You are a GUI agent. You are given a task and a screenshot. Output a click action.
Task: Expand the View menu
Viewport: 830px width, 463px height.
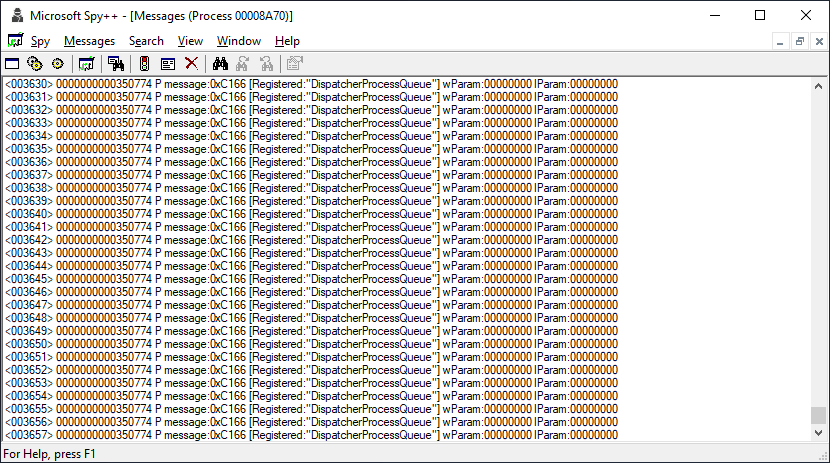[190, 41]
